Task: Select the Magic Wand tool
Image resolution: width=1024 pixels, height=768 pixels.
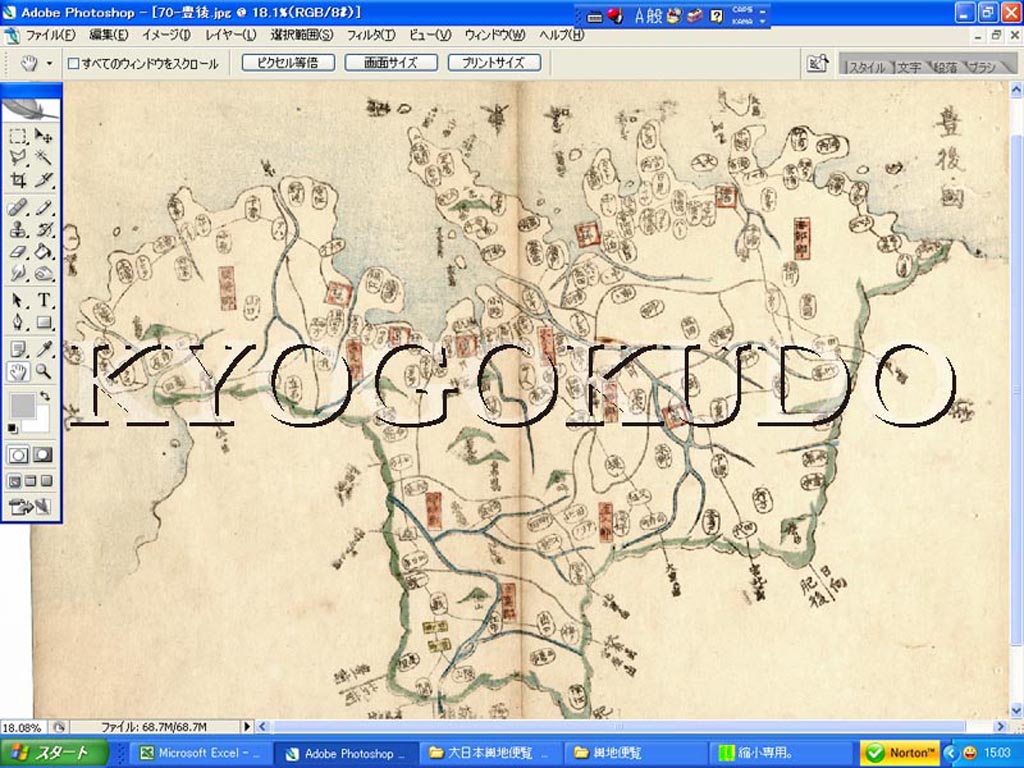Action: pyautogui.click(x=43, y=157)
